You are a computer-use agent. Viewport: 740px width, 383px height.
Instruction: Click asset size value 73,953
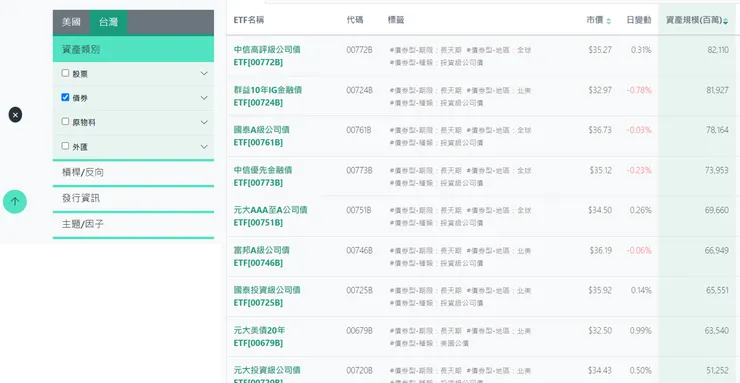[x=717, y=170]
